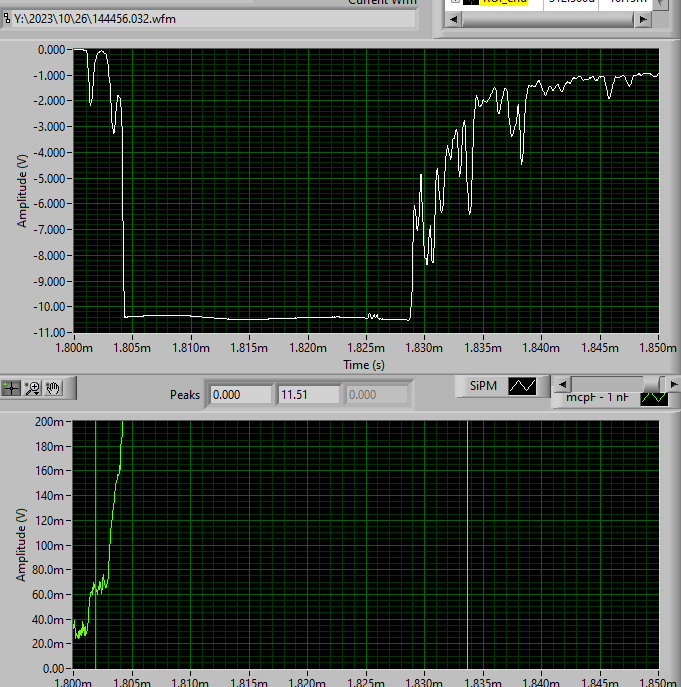
Task: Click the 1.800m x-axis label on upper graph
Action: (x=74, y=348)
